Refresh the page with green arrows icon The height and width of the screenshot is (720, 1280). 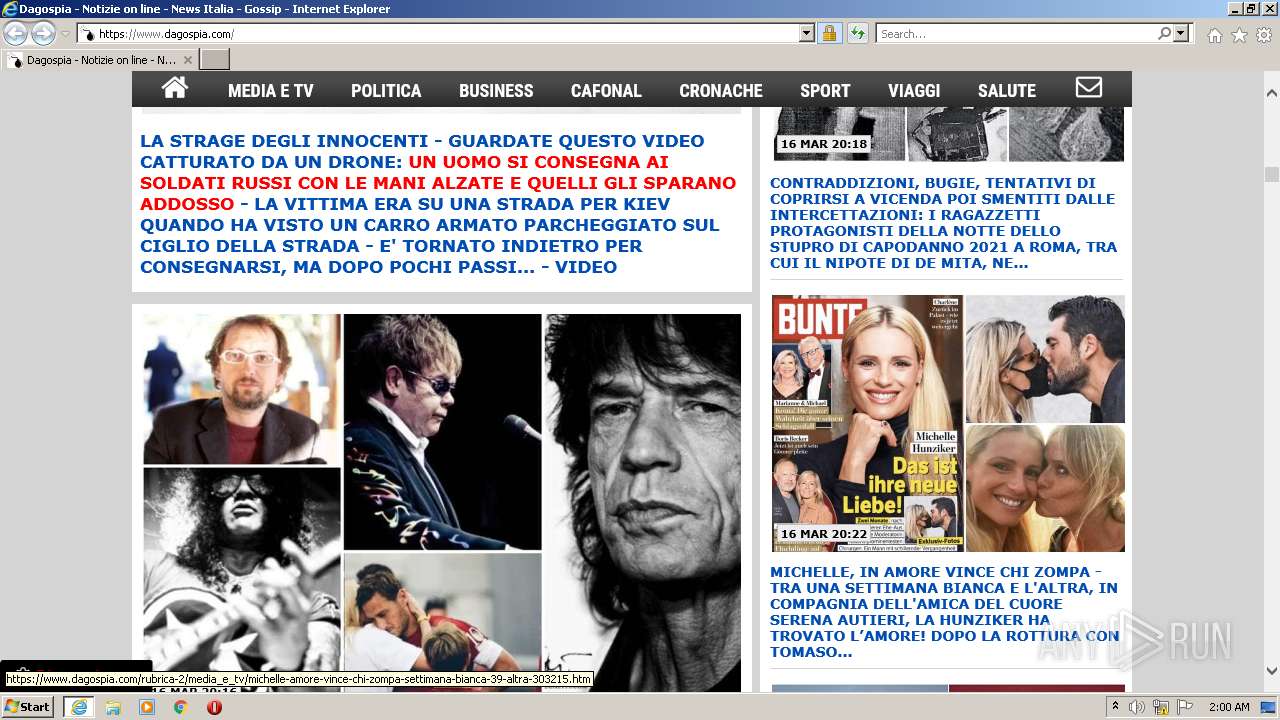(857, 33)
